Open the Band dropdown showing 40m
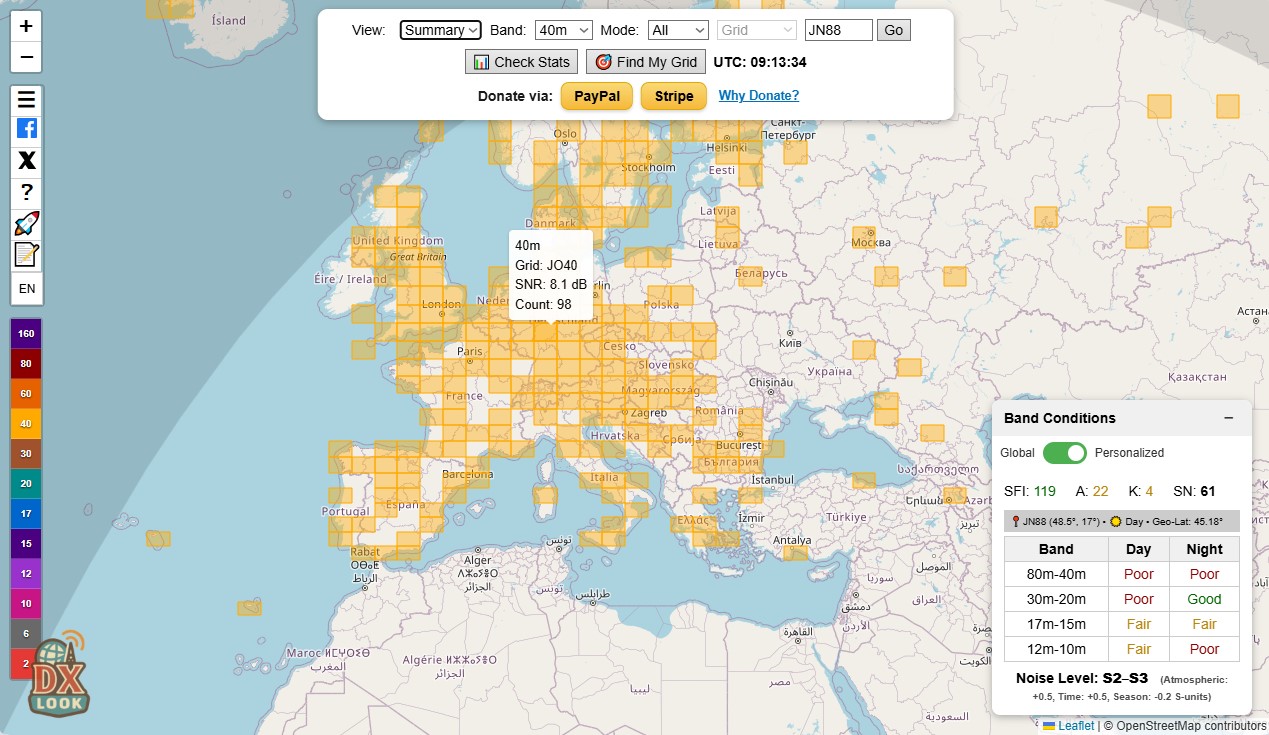 tap(563, 30)
